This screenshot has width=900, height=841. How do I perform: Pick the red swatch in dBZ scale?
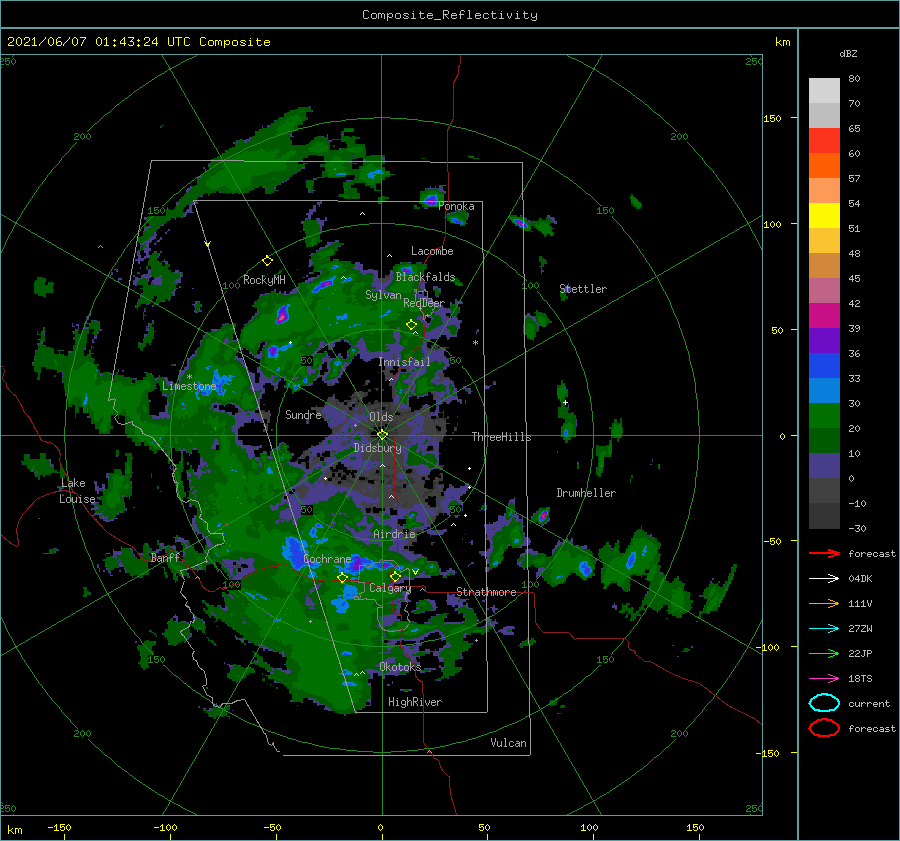[824, 141]
